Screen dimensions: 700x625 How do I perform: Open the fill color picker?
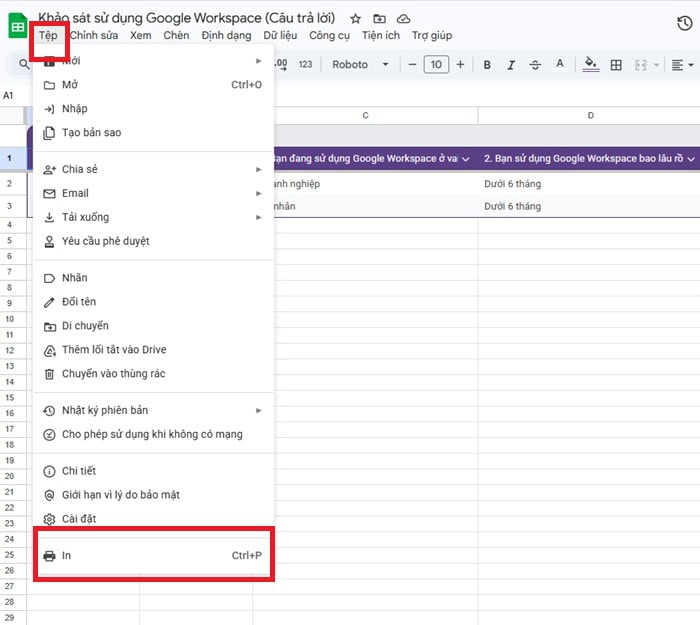pyautogui.click(x=590, y=65)
